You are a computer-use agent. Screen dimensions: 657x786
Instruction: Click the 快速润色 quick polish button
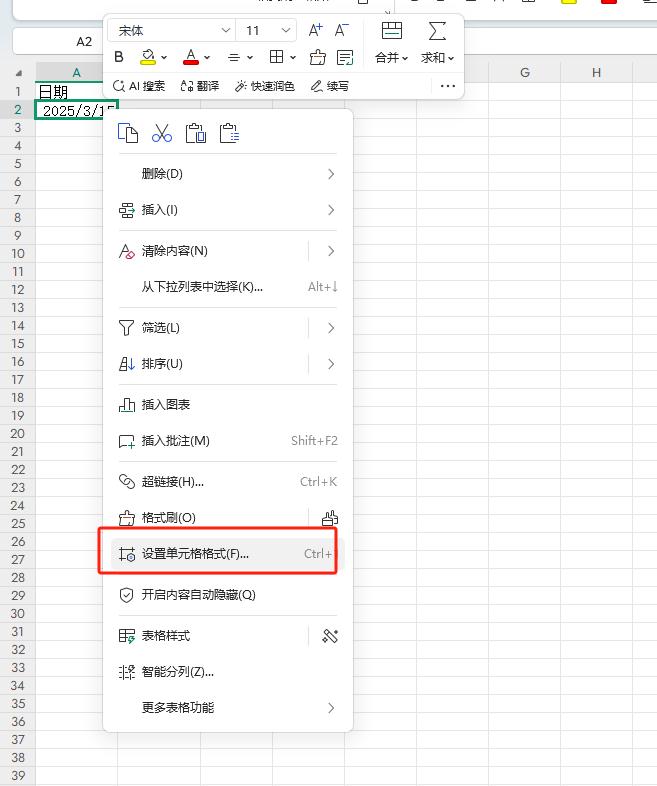click(x=265, y=86)
